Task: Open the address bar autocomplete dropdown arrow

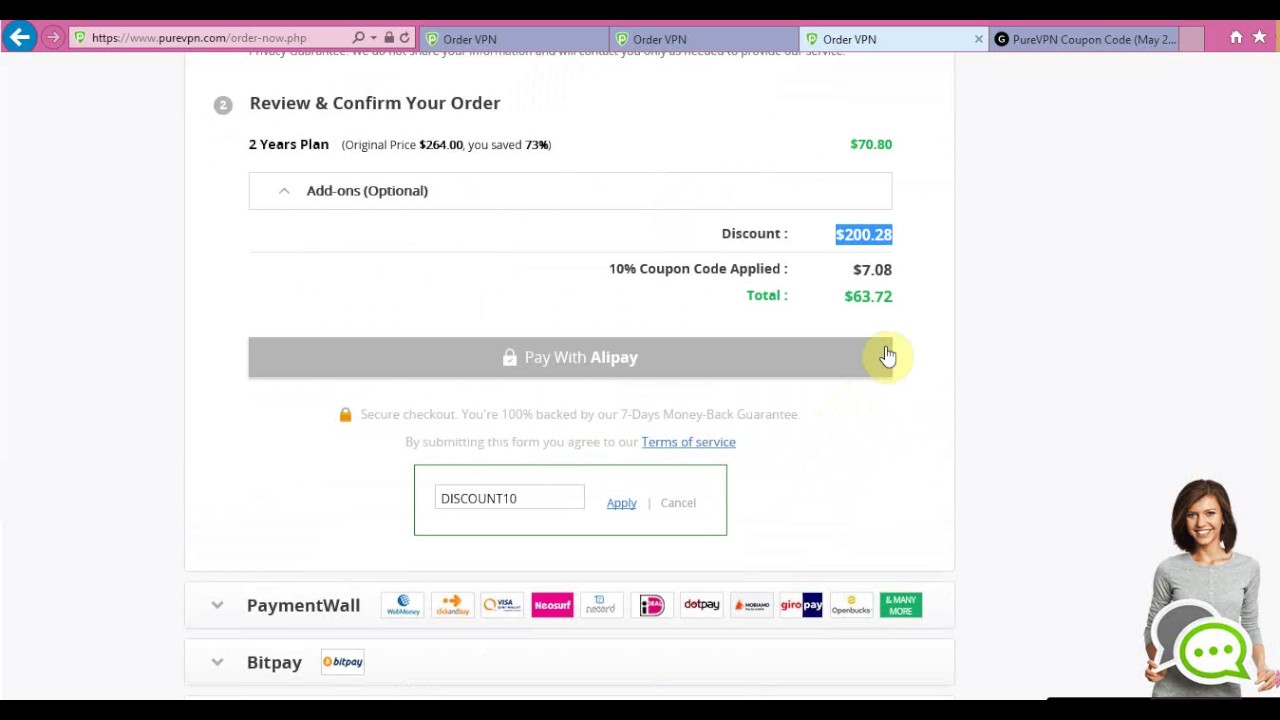Action: [373, 38]
